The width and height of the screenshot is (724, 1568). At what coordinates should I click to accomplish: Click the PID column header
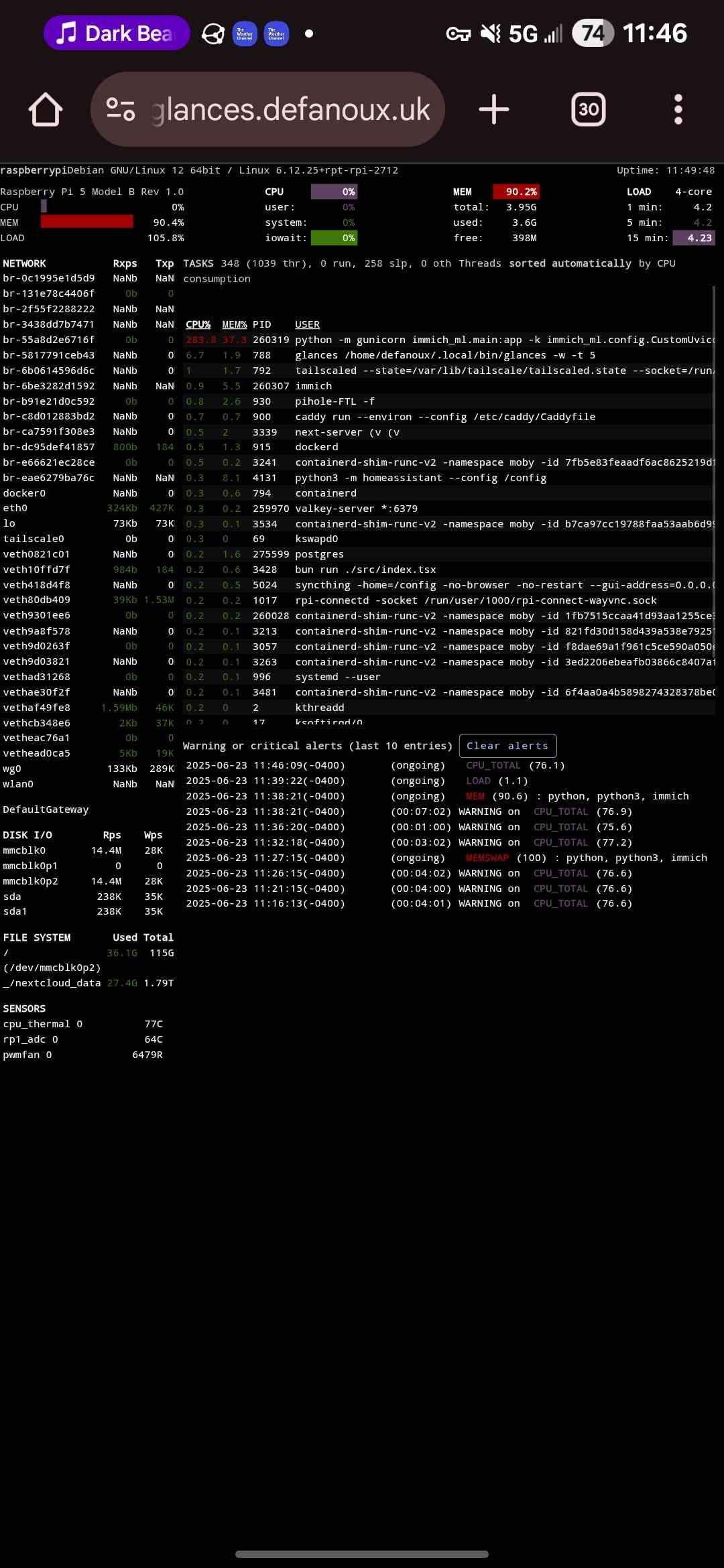(261, 324)
